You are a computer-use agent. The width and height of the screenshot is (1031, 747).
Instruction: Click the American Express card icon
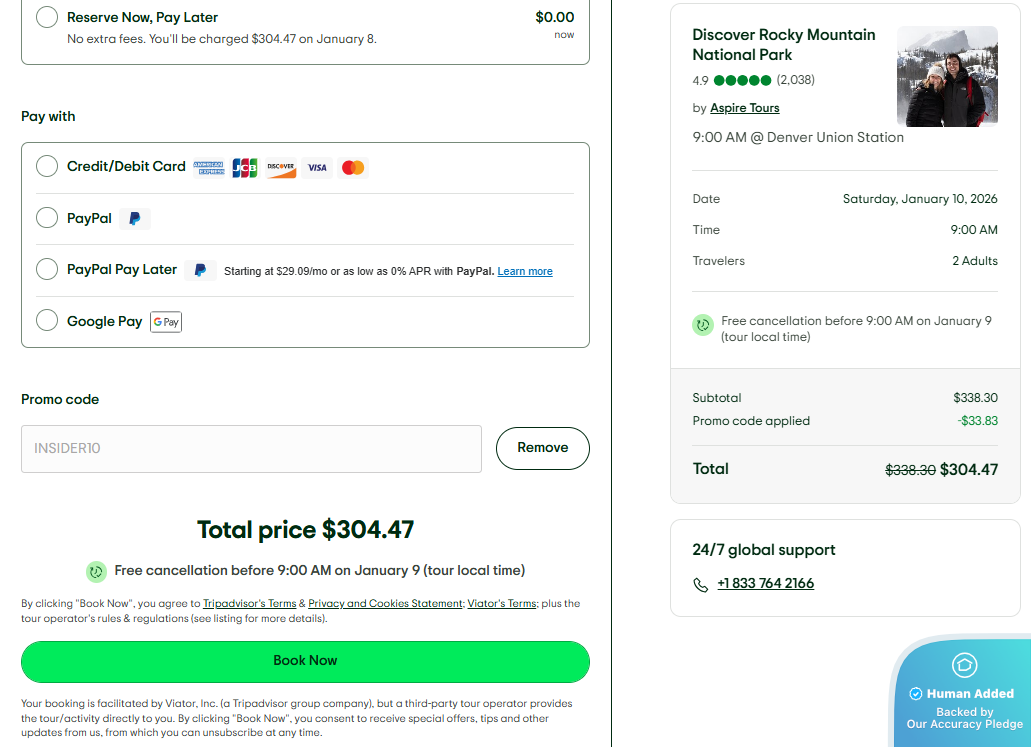click(209, 168)
